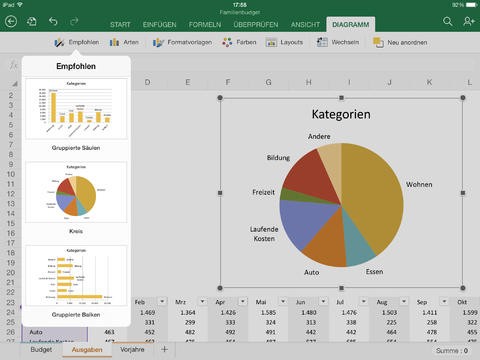Open the Mrz column filter dropdown

[x=202, y=301]
